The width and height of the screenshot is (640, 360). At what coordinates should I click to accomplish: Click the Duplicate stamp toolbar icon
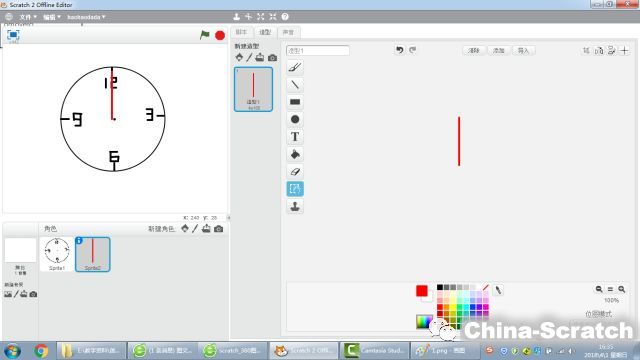(x=236, y=17)
